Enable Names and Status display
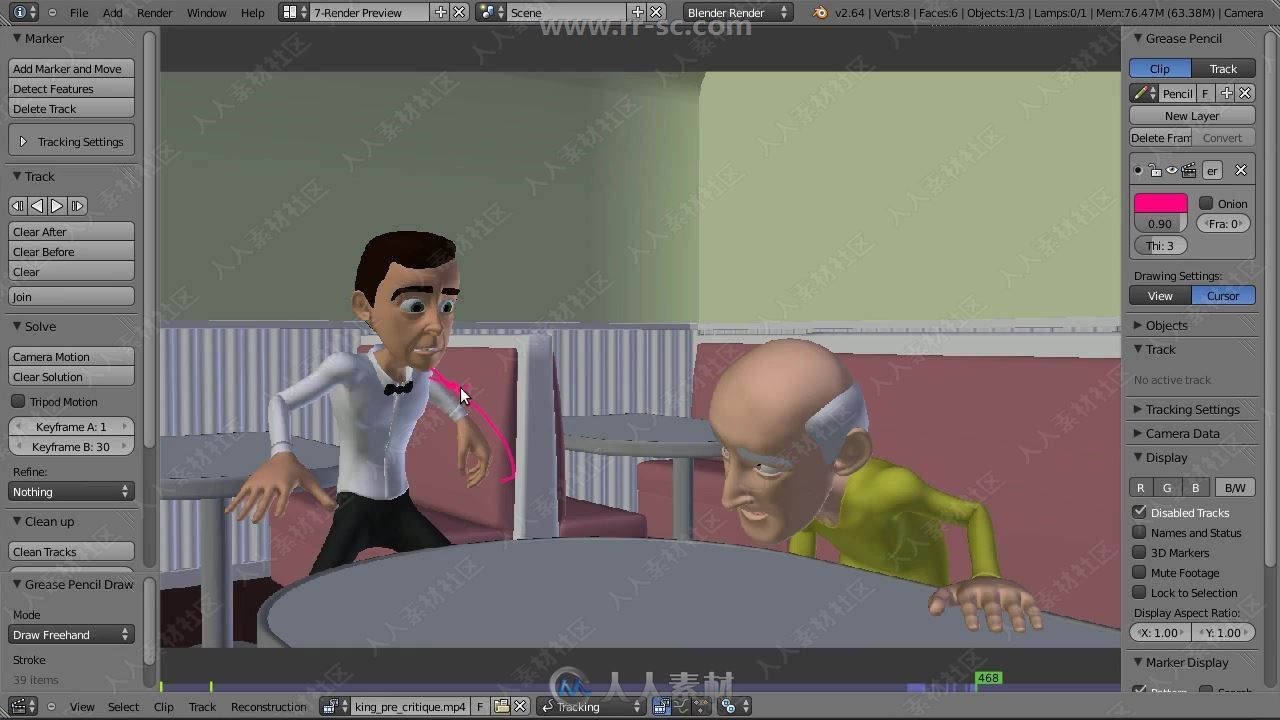The width and height of the screenshot is (1280, 720). click(1139, 532)
